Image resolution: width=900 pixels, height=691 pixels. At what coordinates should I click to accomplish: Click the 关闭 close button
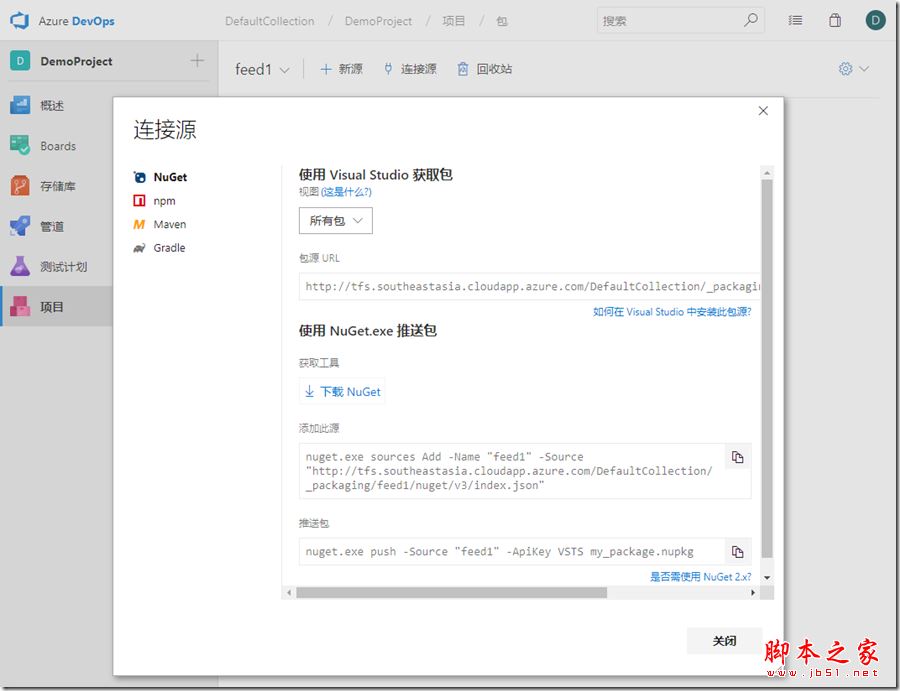click(x=724, y=640)
